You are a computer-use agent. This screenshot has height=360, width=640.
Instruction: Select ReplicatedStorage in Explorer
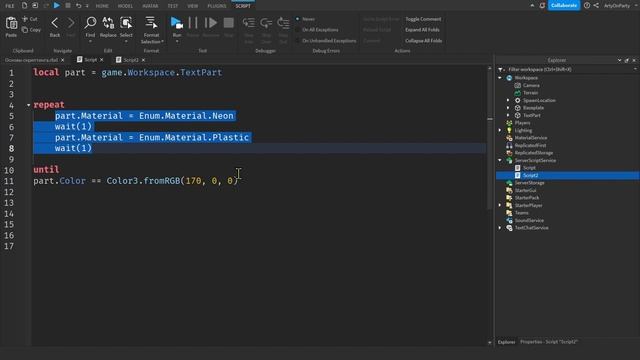(x=533, y=153)
